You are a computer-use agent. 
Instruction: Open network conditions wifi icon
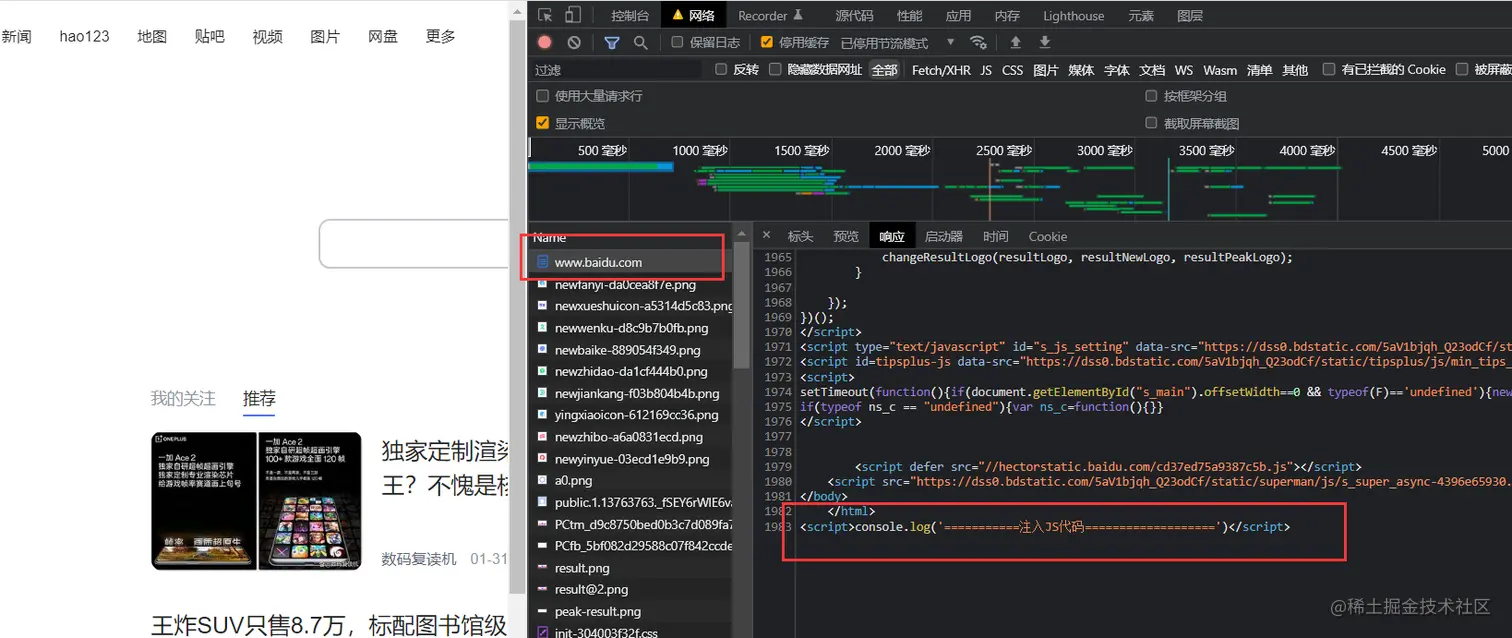pyautogui.click(x=979, y=42)
